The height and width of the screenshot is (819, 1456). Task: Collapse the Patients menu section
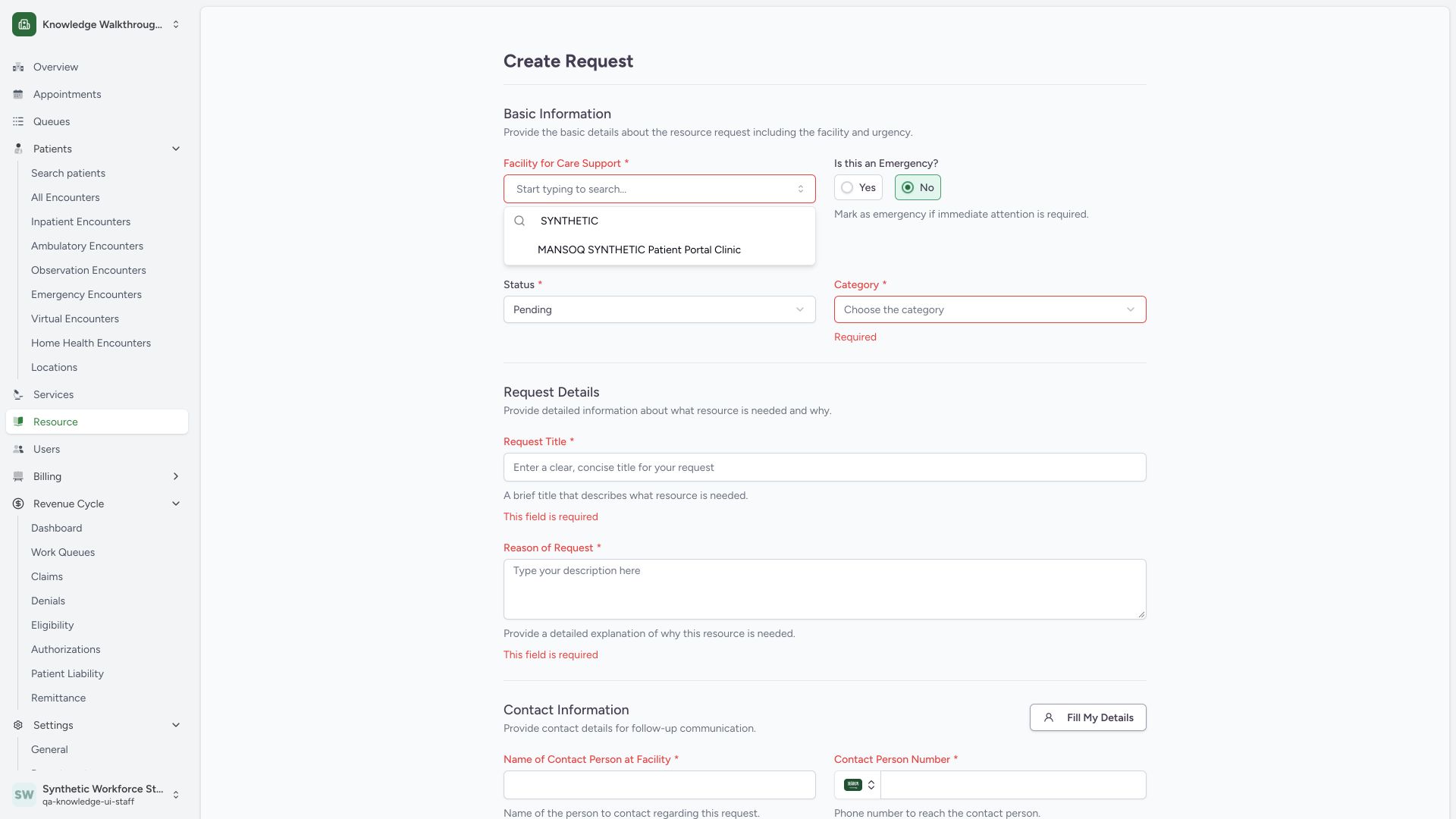pyautogui.click(x=176, y=149)
